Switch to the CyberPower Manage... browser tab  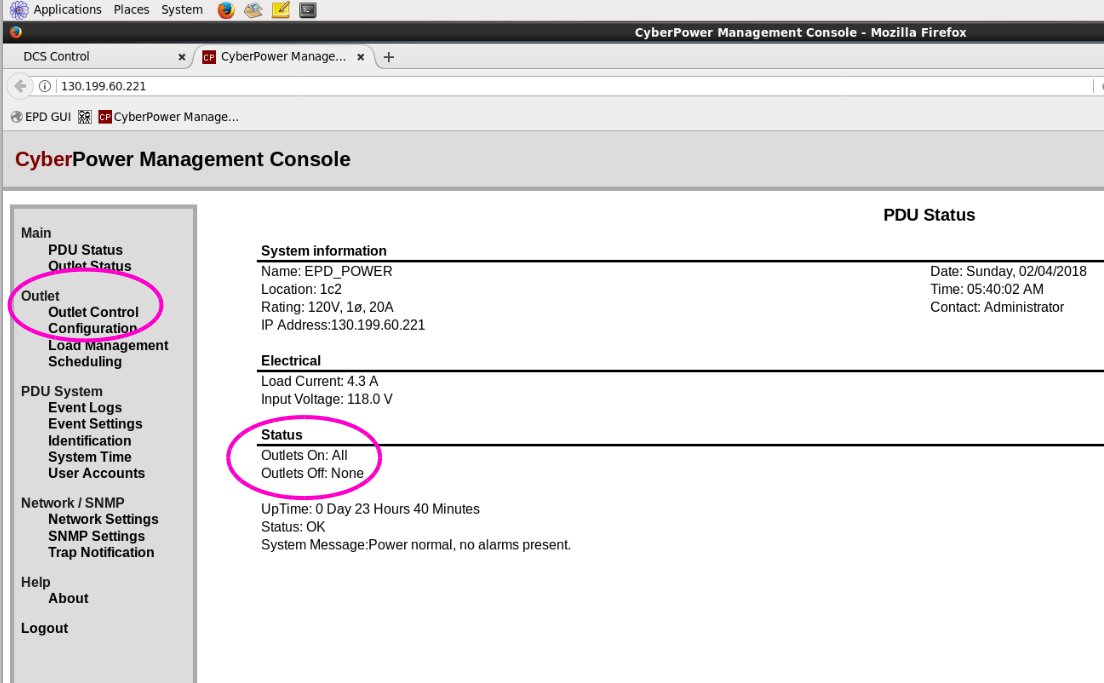click(x=283, y=56)
